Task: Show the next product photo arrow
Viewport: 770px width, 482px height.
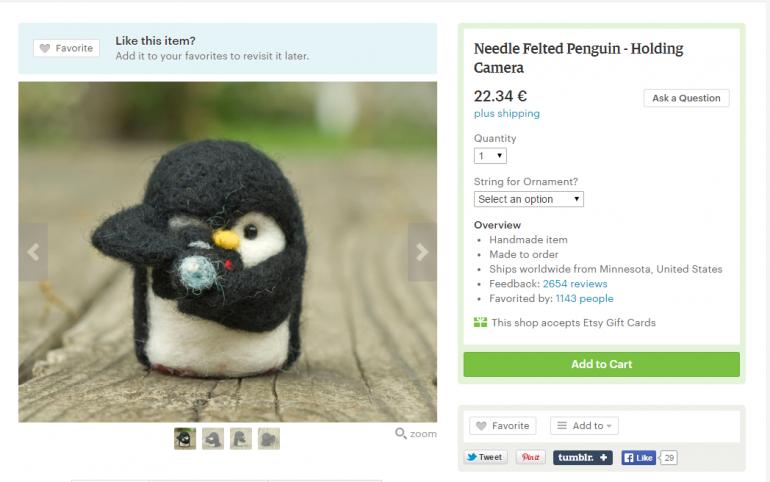Action: [422, 252]
